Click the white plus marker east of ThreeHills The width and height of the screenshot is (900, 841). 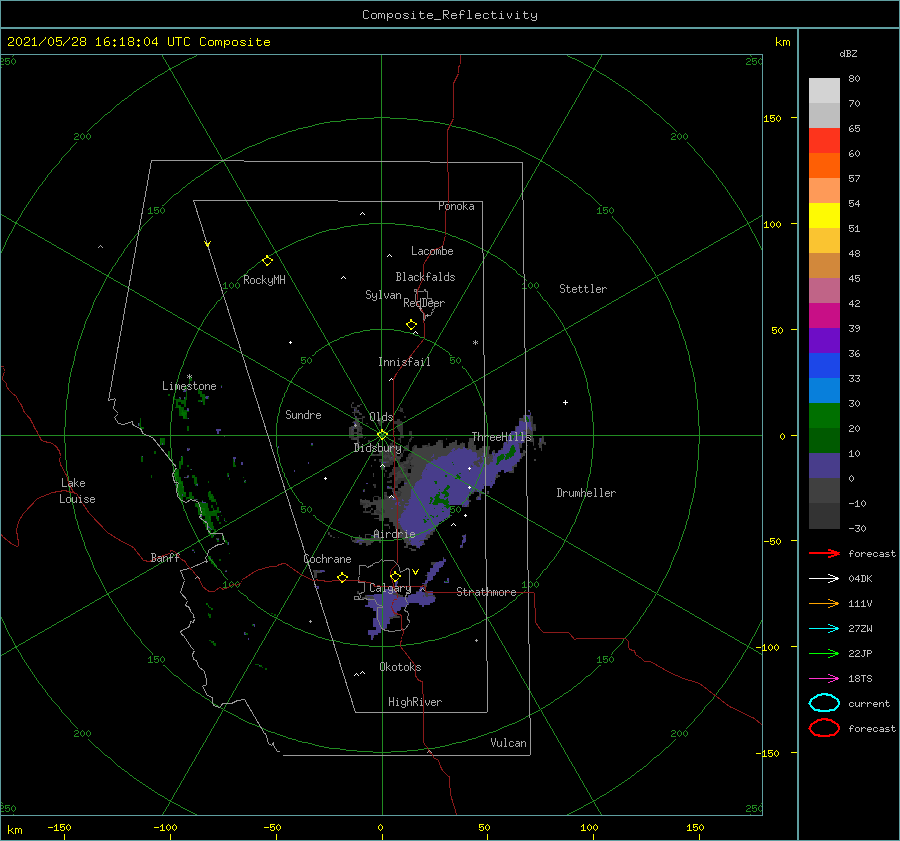565,402
